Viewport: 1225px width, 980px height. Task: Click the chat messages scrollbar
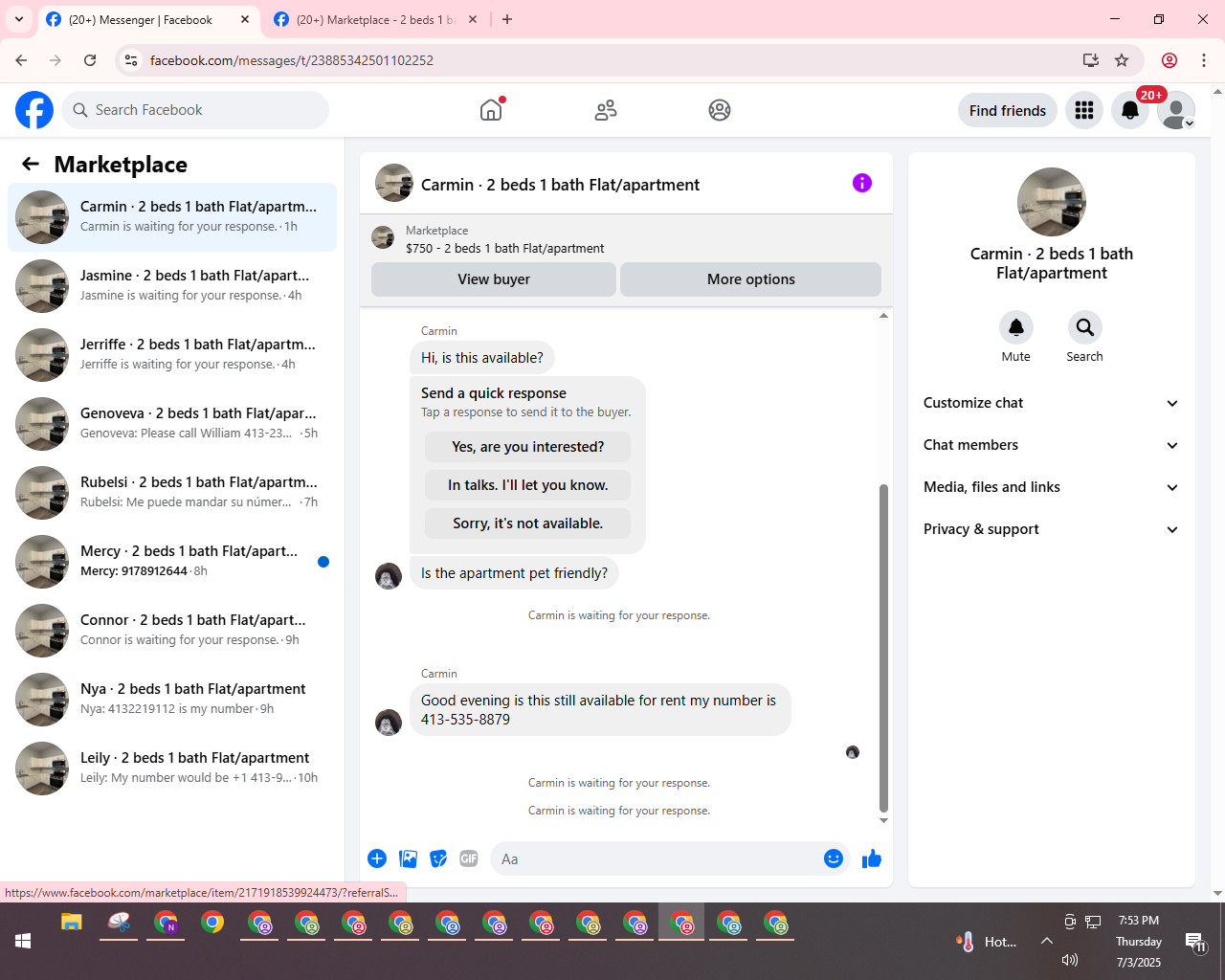(883, 647)
